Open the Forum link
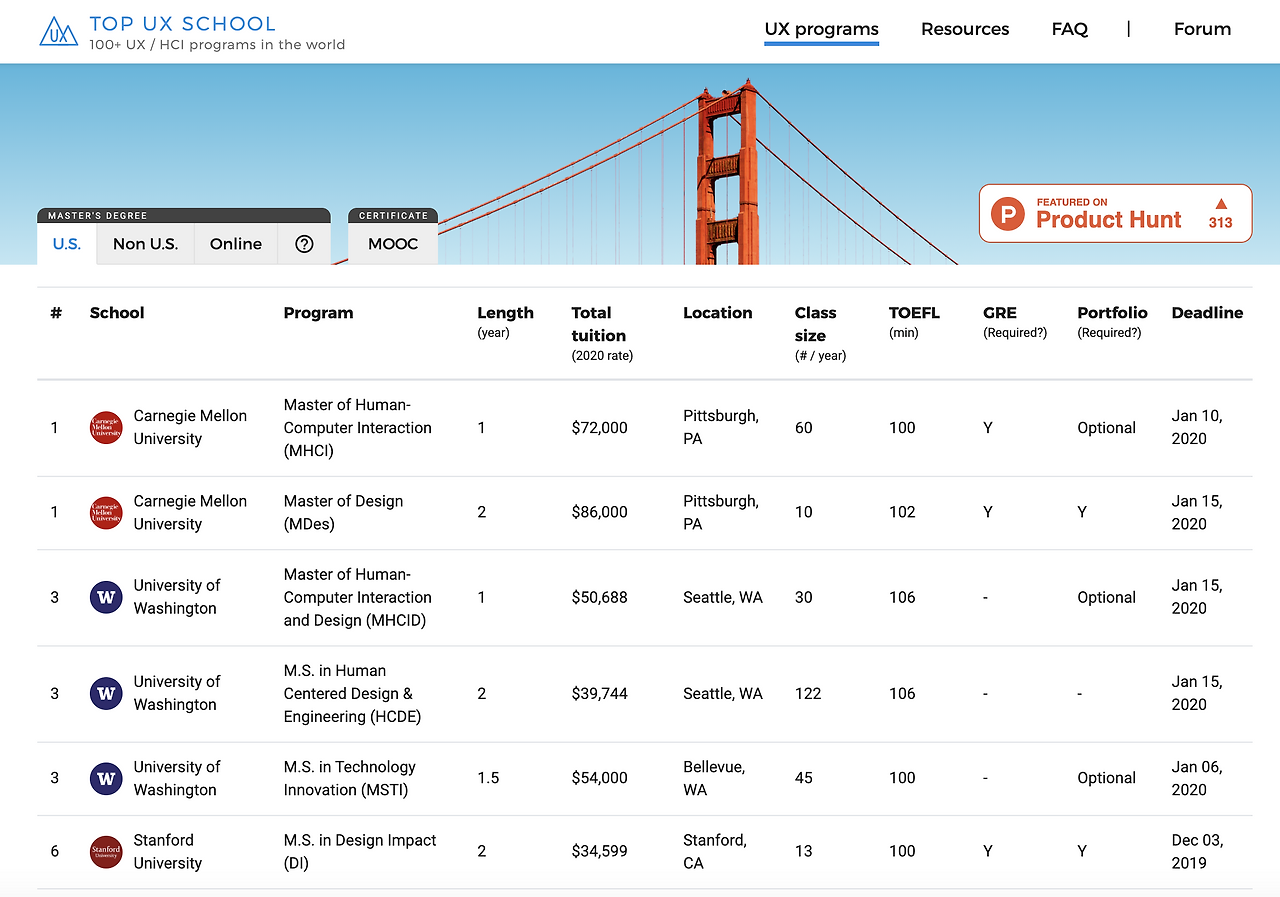Screen dimensions: 1280x897 (x=1202, y=29)
